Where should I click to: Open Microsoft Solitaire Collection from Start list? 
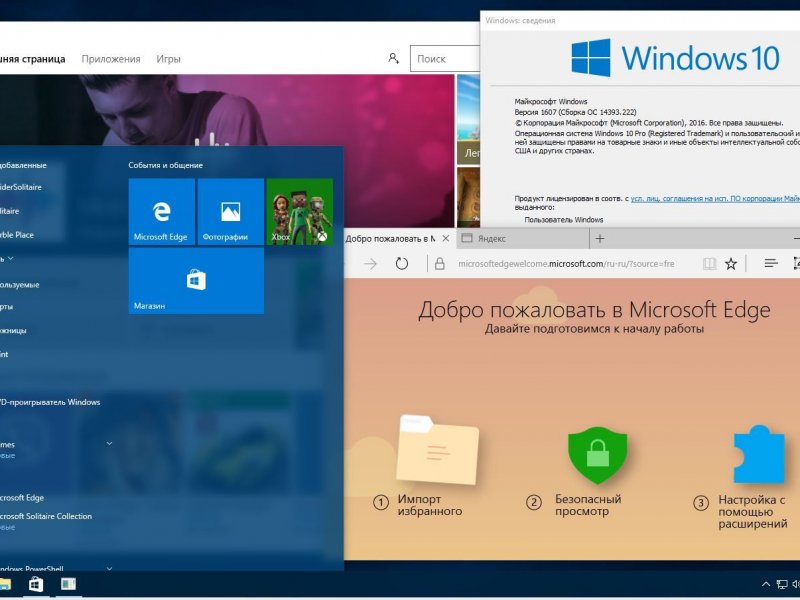pos(46,516)
